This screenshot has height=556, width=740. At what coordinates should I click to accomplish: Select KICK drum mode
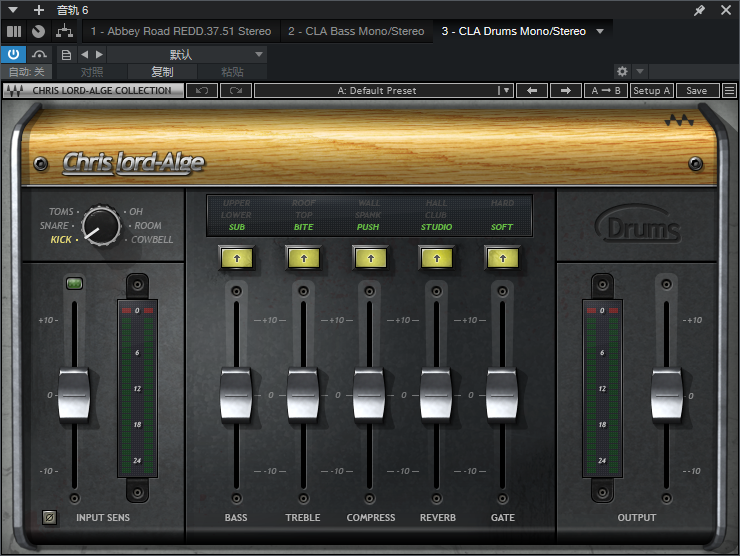pos(61,240)
